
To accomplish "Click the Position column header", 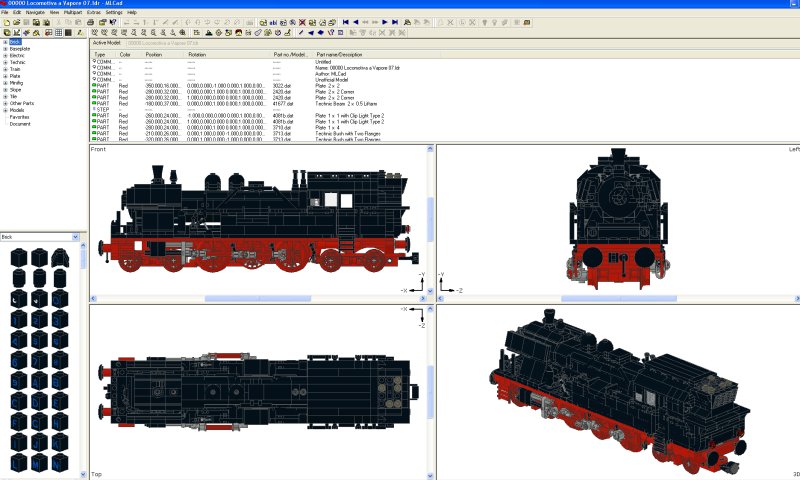I will click(164, 55).
